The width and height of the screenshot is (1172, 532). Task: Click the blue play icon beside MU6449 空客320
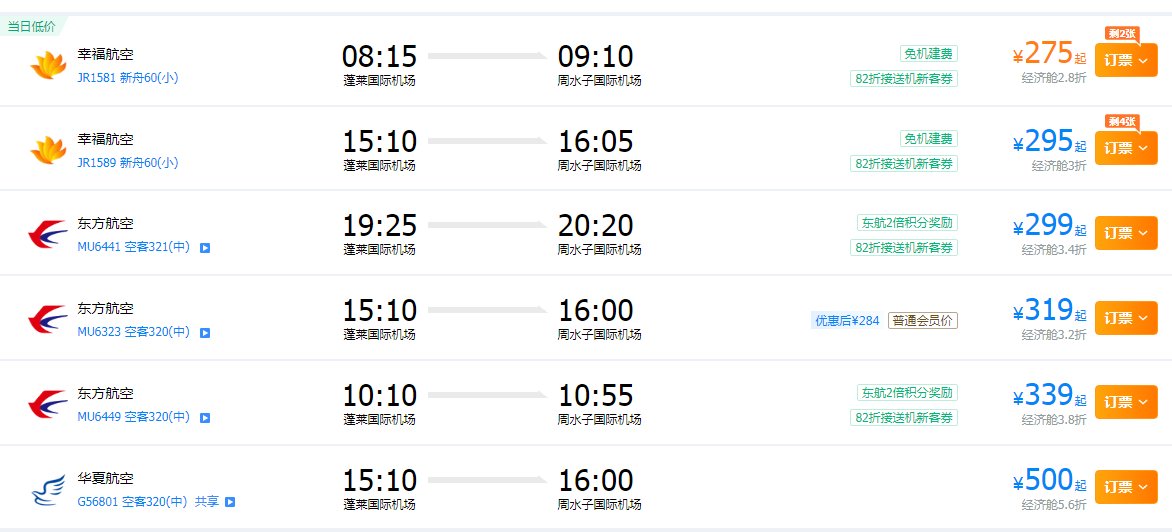(x=205, y=417)
